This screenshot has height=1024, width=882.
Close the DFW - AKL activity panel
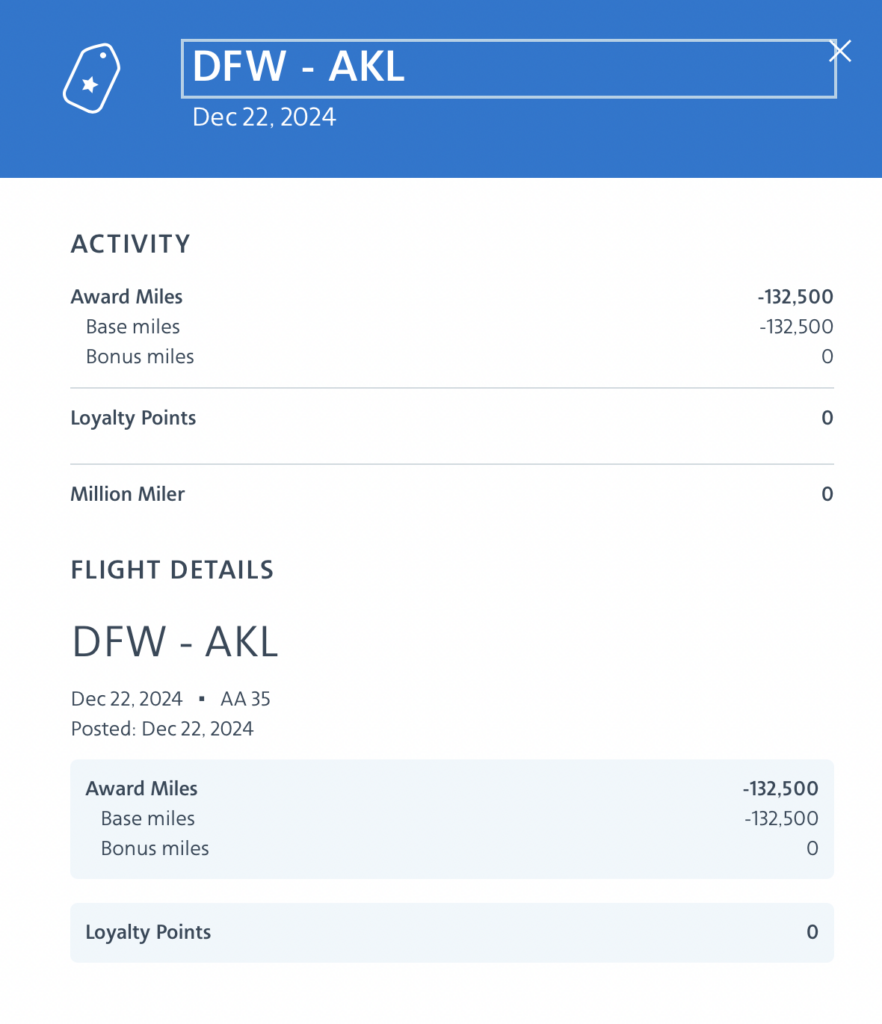coord(840,51)
